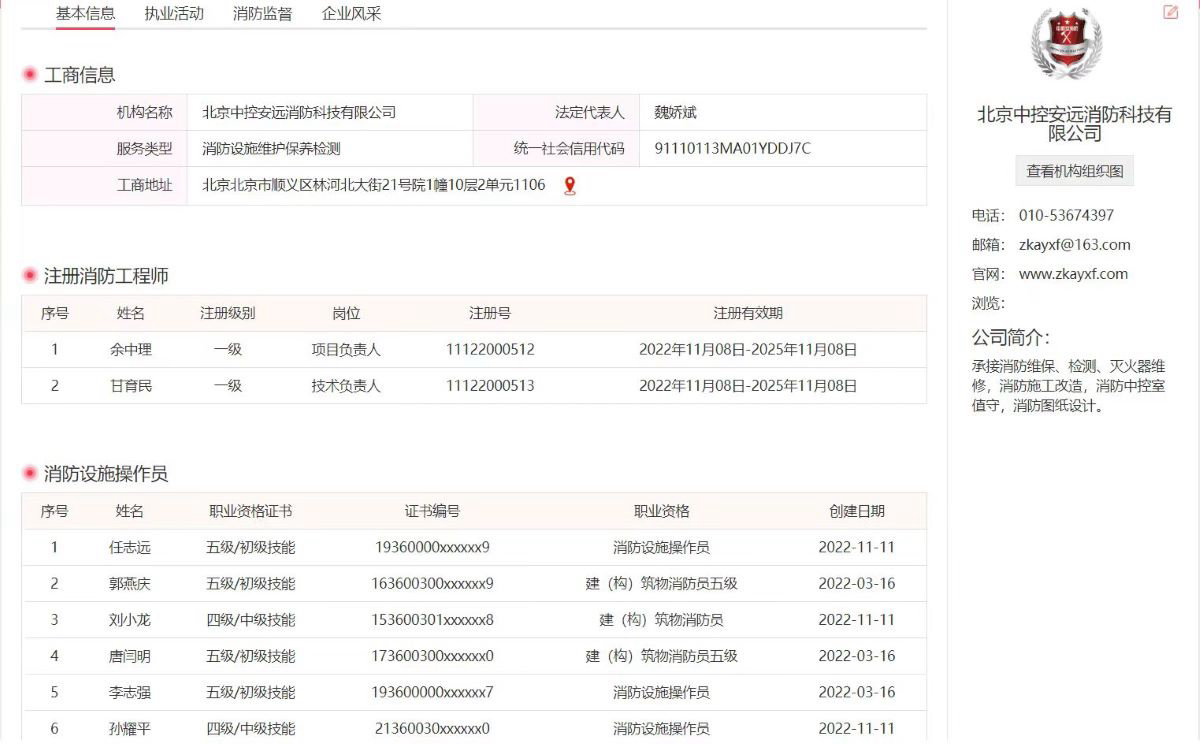Click registration number 11122000512

pos(490,350)
